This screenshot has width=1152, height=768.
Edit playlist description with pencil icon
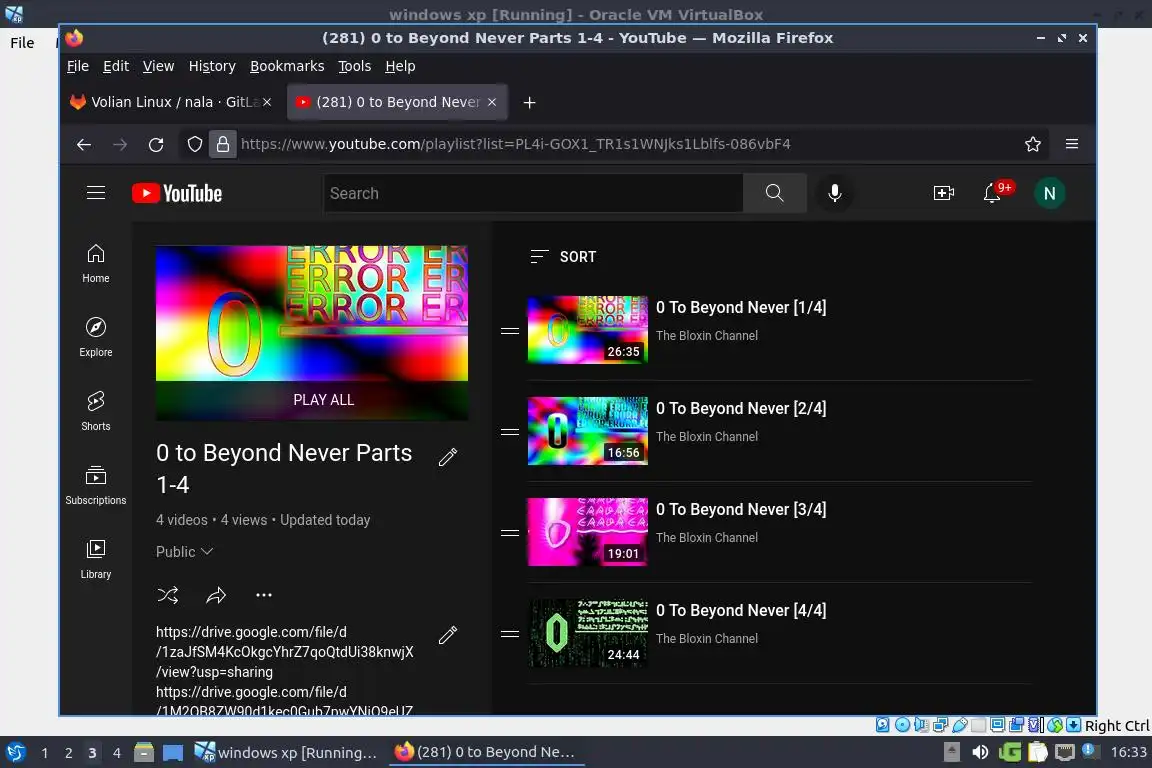pyautogui.click(x=447, y=635)
